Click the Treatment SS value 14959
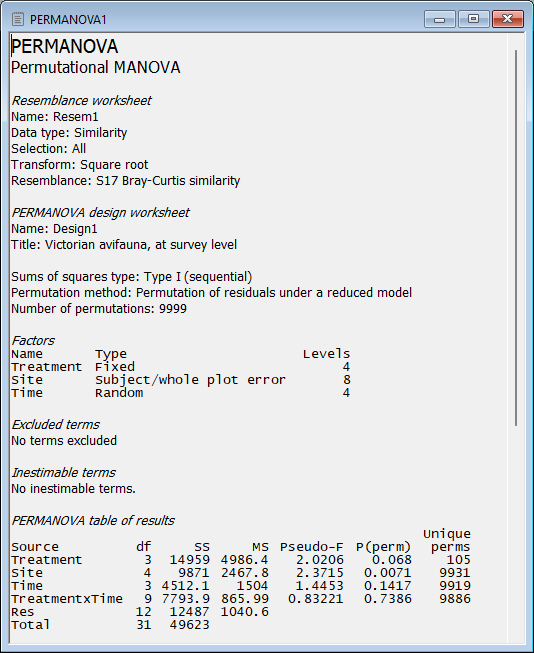 [x=190, y=560]
